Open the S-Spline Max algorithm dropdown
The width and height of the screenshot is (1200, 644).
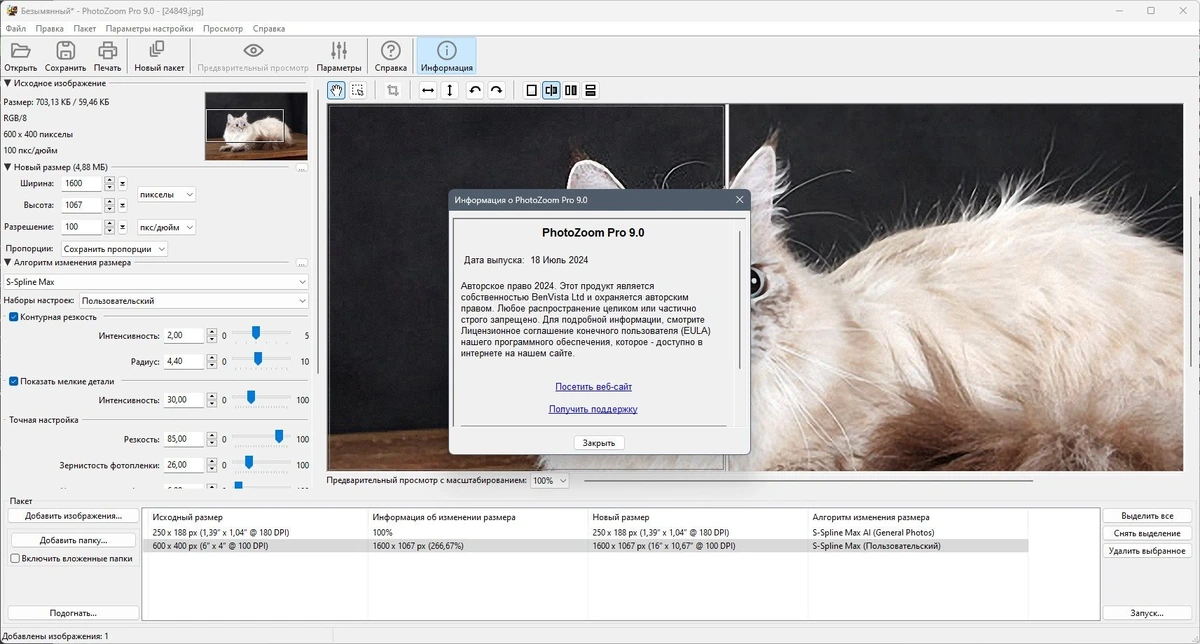tap(155, 282)
